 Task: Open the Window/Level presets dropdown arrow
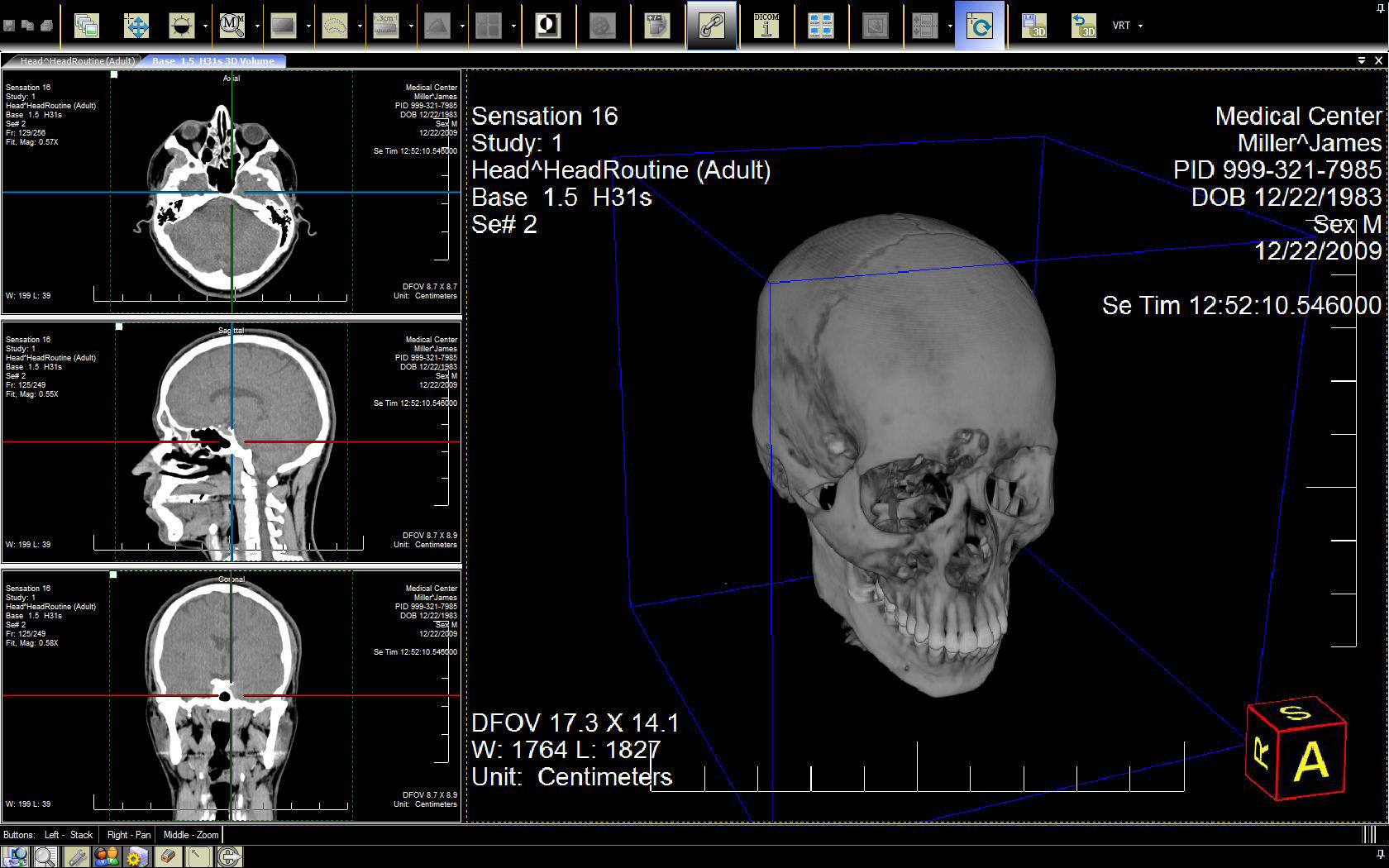(x=205, y=26)
